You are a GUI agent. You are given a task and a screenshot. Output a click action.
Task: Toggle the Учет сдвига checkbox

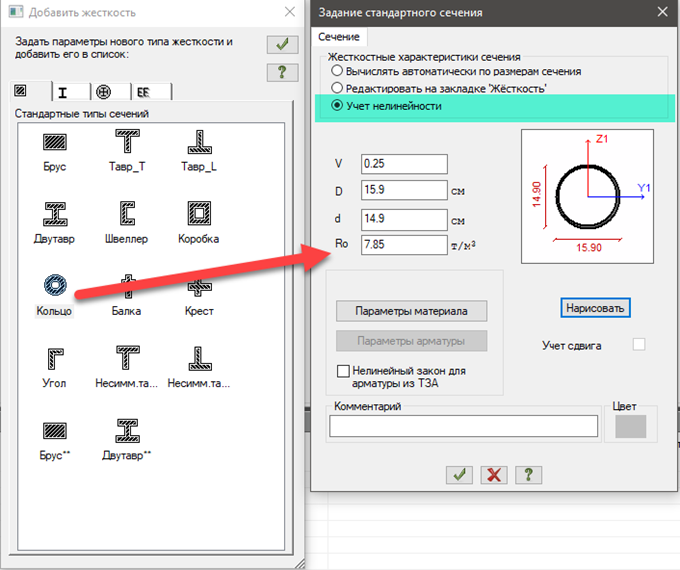639,344
